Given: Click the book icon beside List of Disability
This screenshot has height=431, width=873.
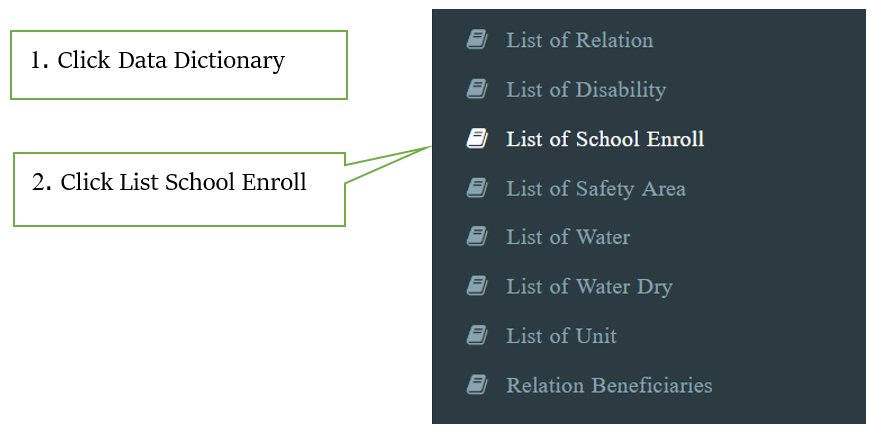Looking at the screenshot, I should point(477,89).
